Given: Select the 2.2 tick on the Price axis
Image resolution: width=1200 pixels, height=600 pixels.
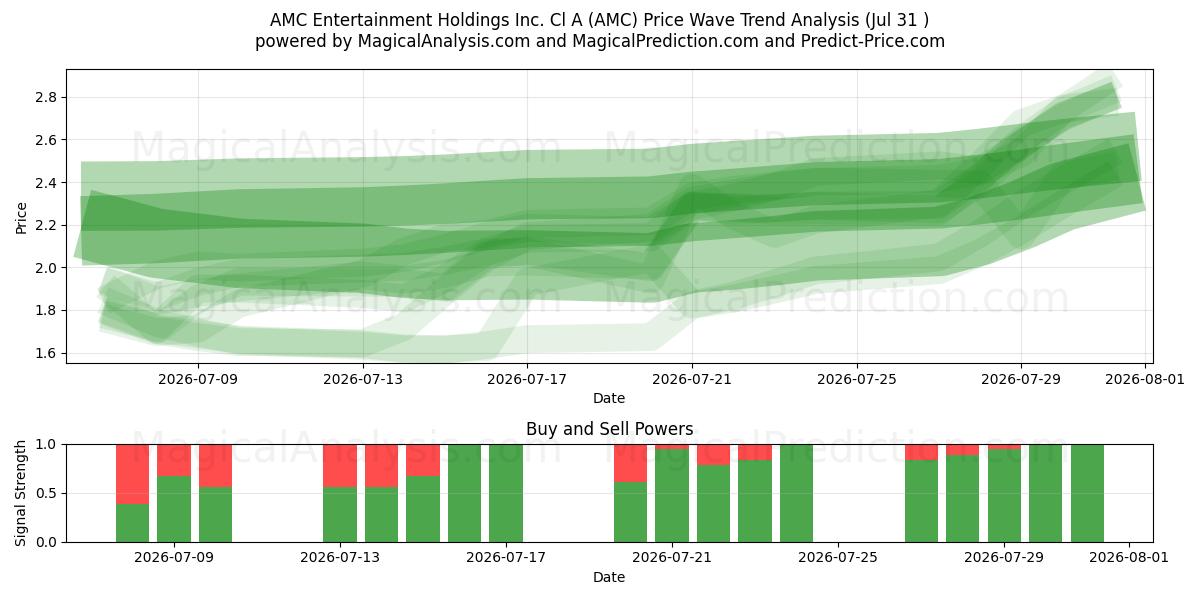Looking at the screenshot, I should tap(46, 225).
